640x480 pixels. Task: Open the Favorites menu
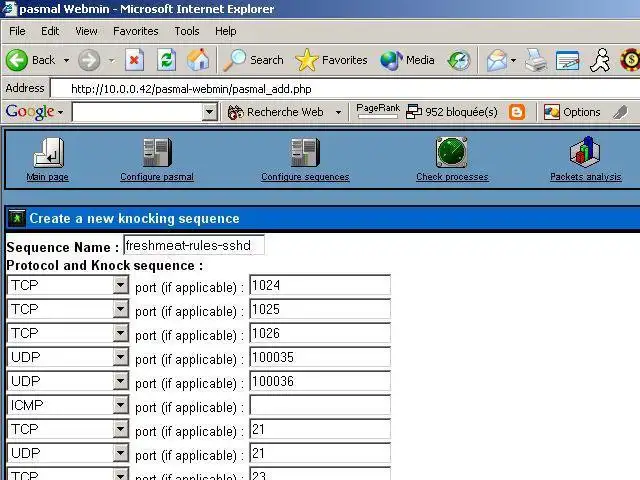coord(136,31)
